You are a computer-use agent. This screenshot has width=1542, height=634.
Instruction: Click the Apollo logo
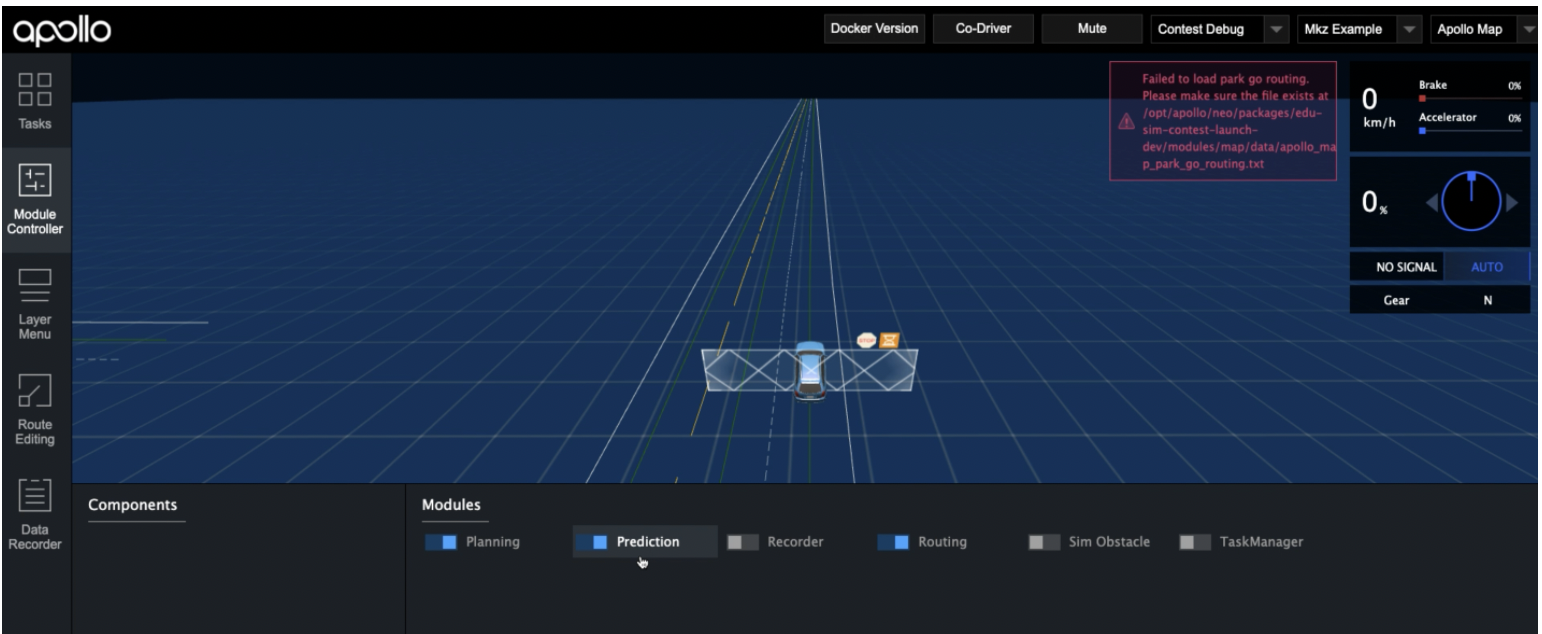(62, 30)
